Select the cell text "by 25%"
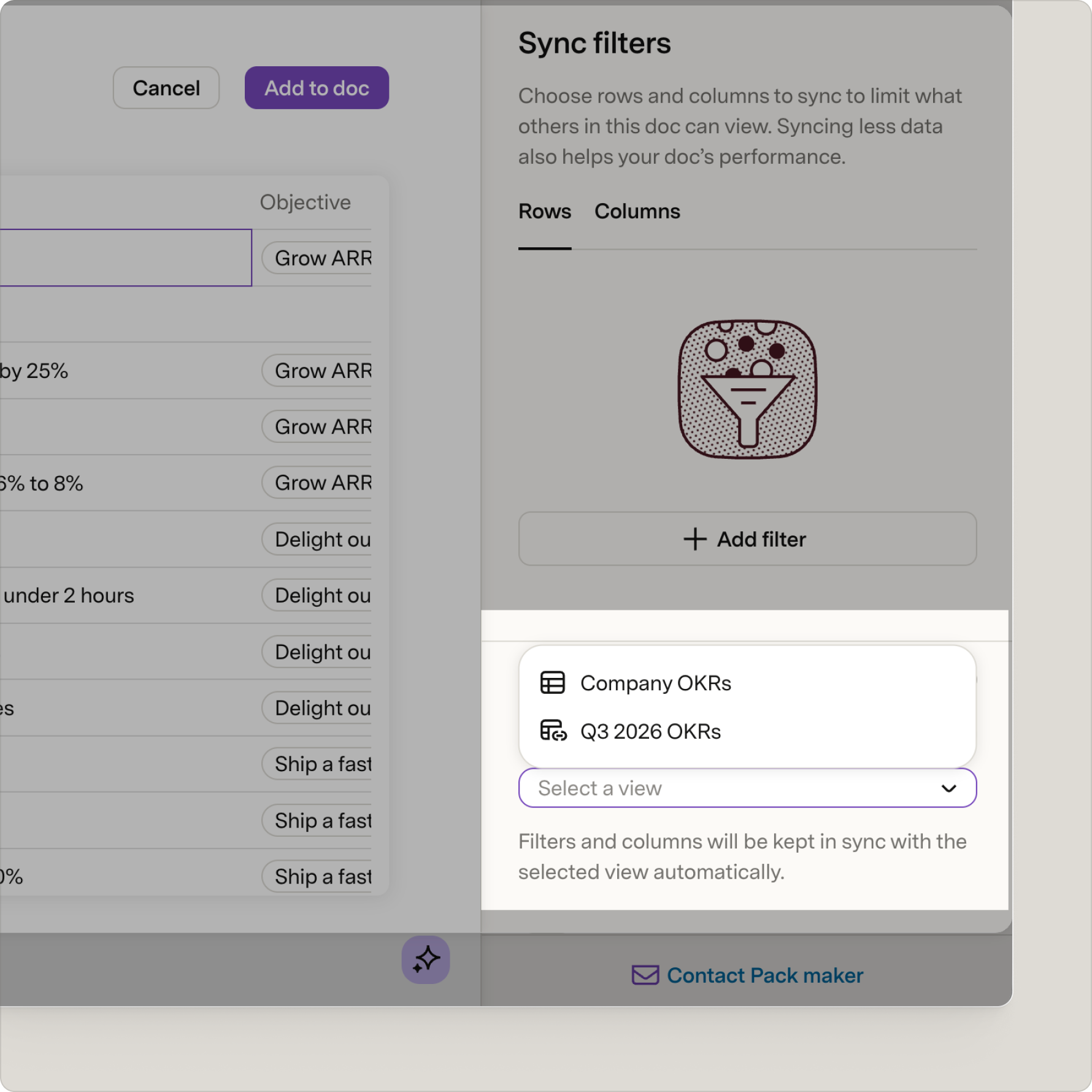This screenshot has width=1092, height=1092. 34,371
